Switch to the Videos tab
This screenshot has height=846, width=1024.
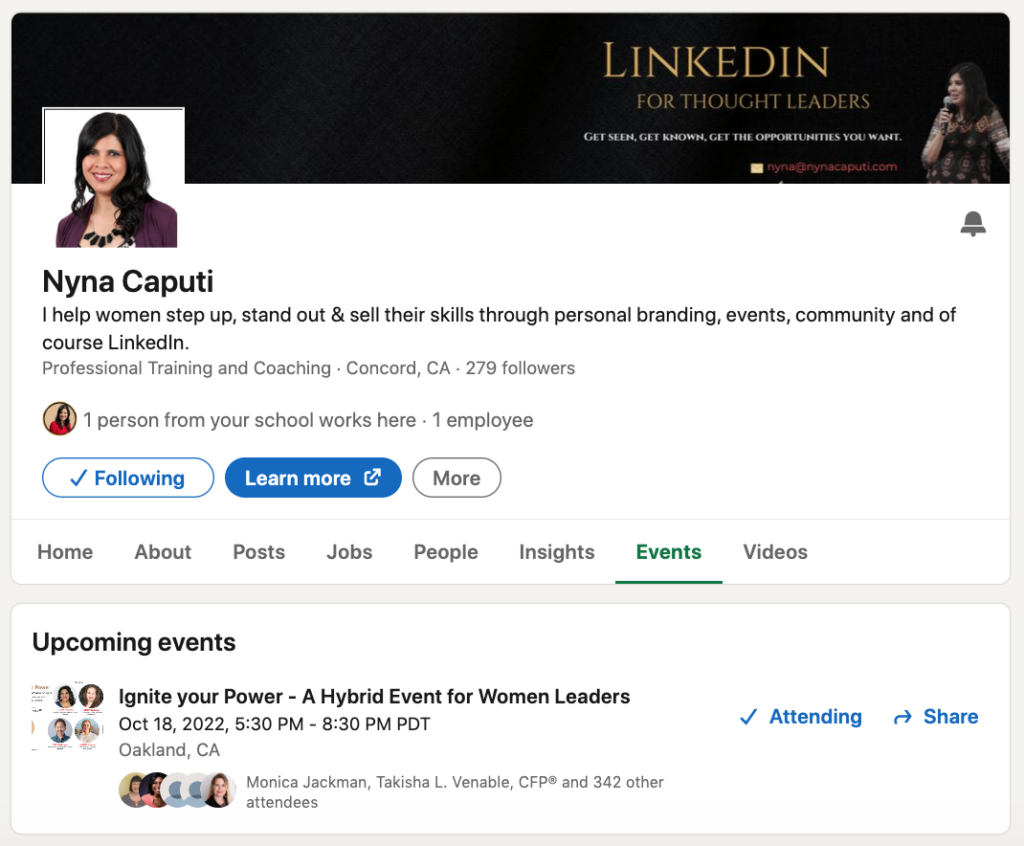(775, 552)
